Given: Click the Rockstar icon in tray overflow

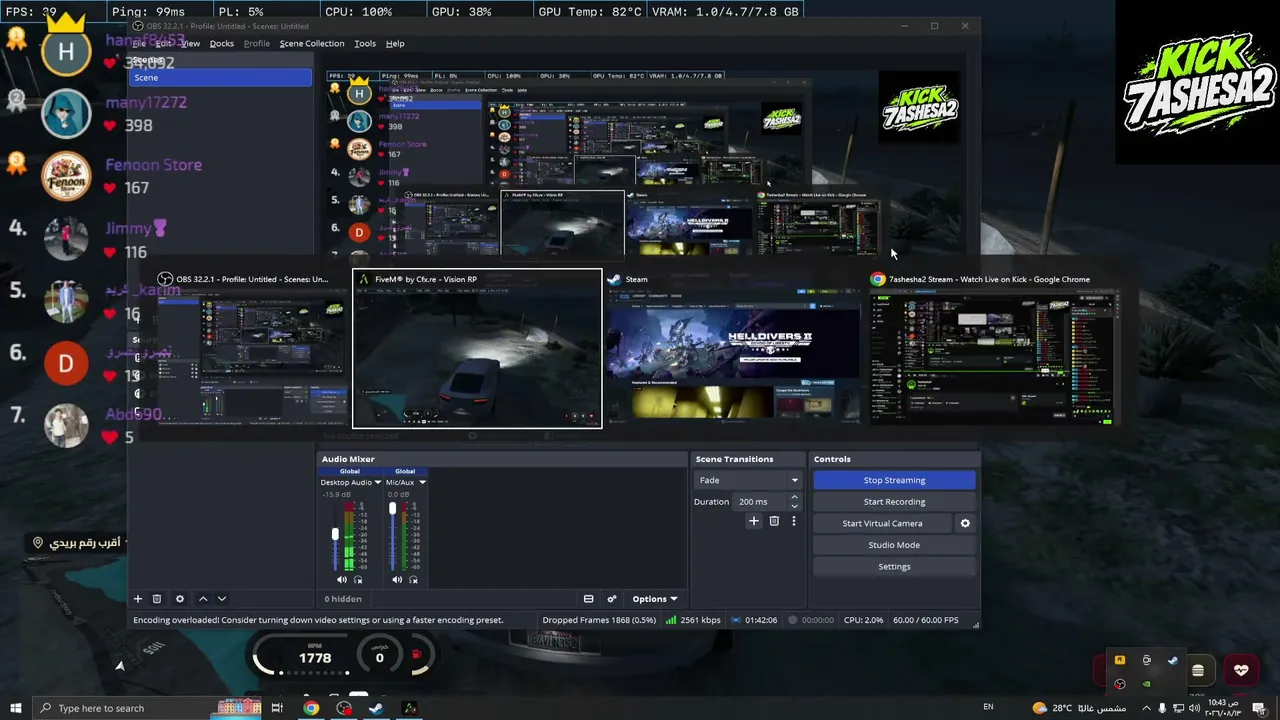Looking at the screenshot, I should pos(1120,660).
